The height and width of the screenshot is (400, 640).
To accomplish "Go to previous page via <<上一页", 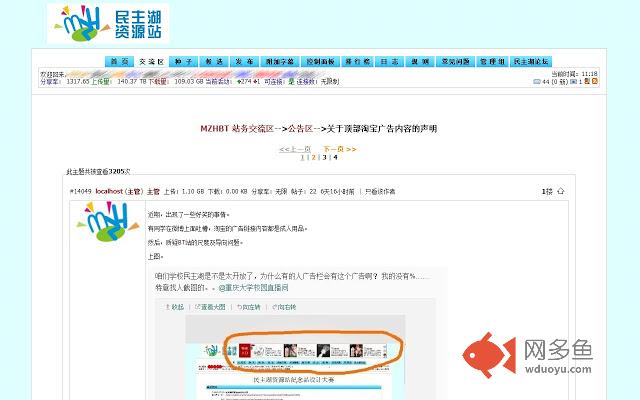I will pyautogui.click(x=295, y=149).
